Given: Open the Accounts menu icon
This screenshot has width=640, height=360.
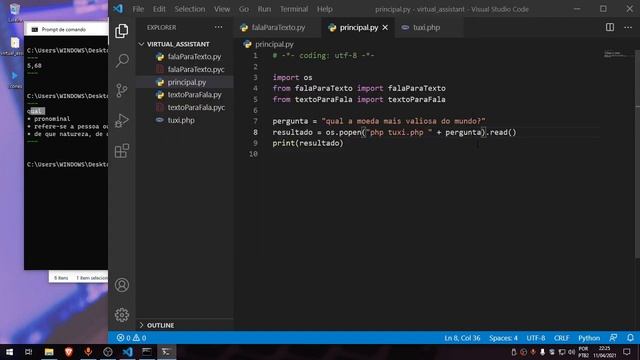Looking at the screenshot, I should 122,285.
